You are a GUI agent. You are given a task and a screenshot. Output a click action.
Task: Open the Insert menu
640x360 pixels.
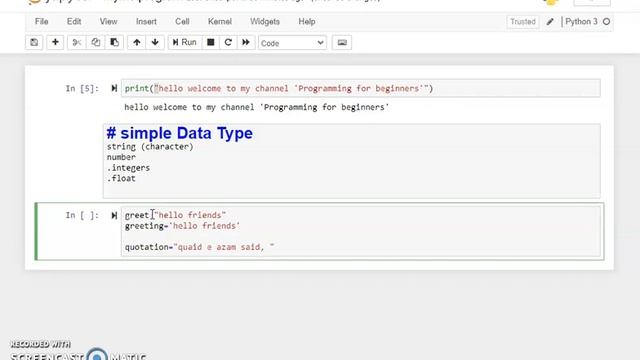point(146,22)
